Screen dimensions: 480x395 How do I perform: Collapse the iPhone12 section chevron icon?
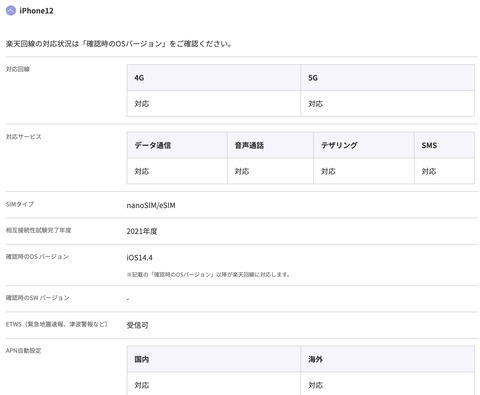click(11, 11)
